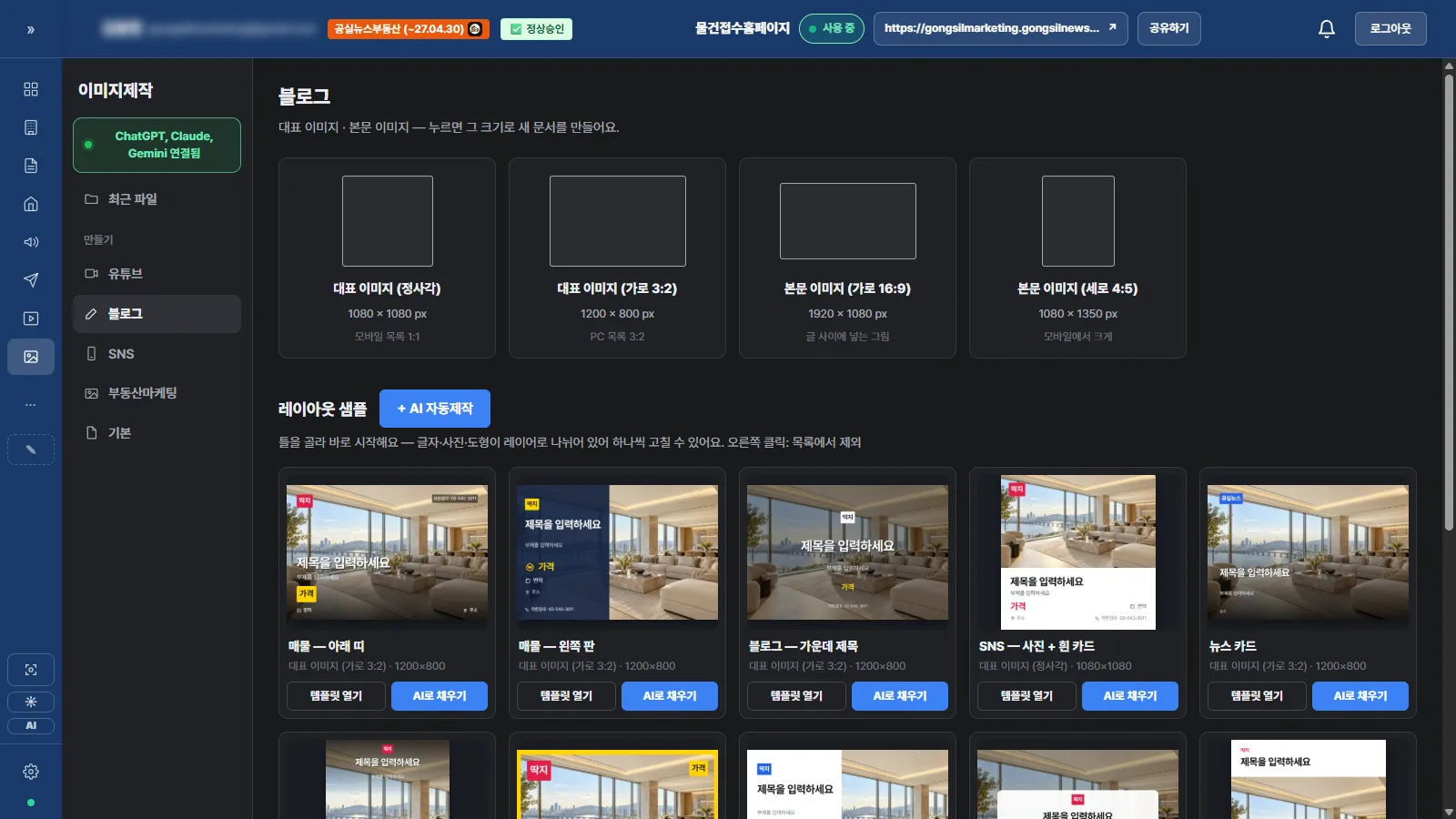Select the image creation icon in the rail
This screenshot has height=819, width=1456.
point(31,357)
